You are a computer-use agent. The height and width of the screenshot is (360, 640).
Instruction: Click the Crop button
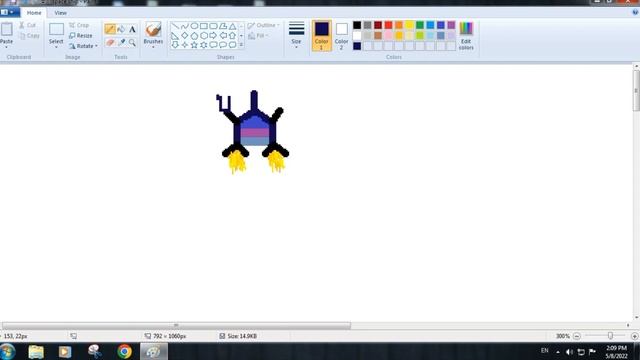(x=79, y=25)
